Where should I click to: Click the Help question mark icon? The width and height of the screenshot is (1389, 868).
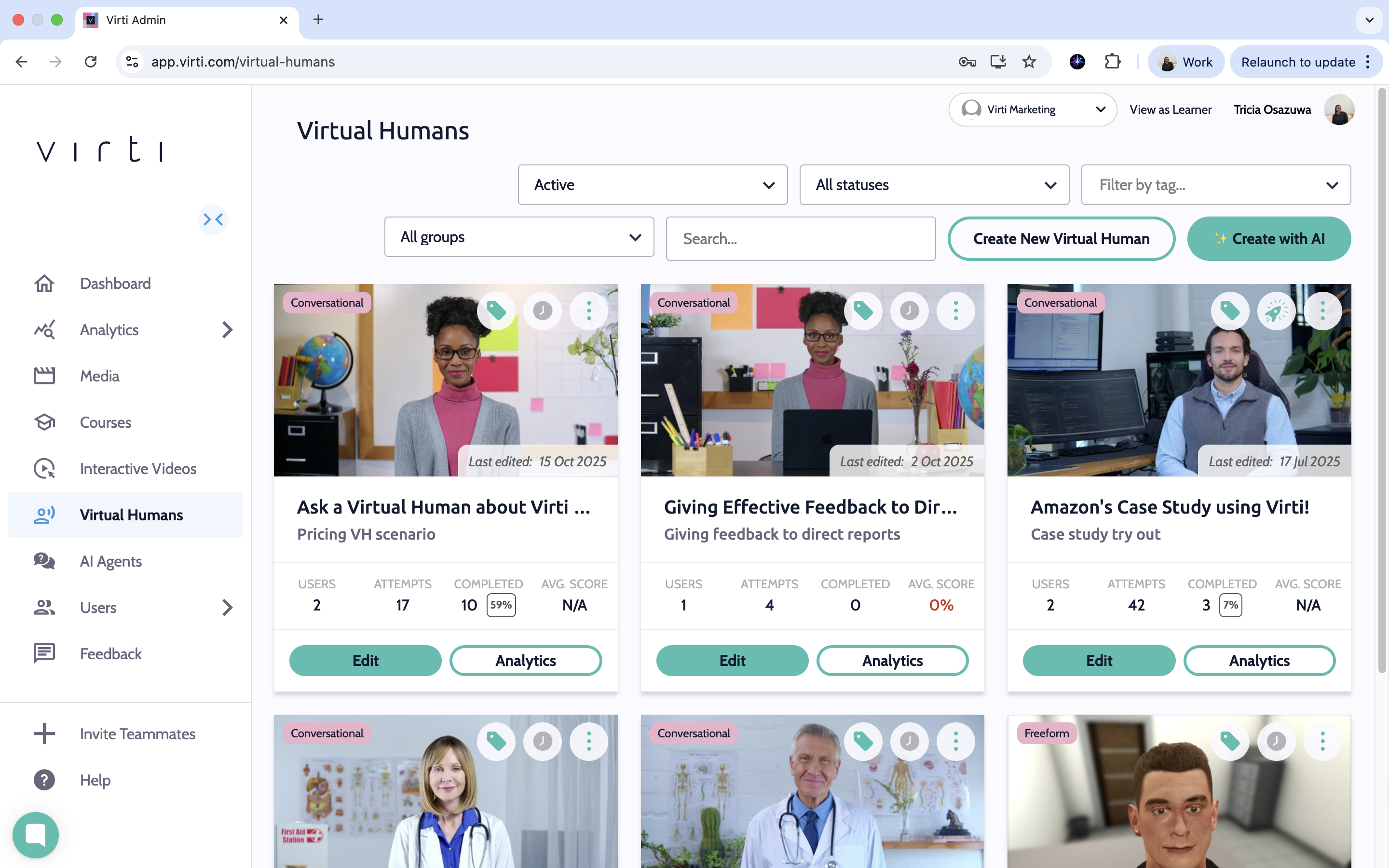click(x=44, y=780)
